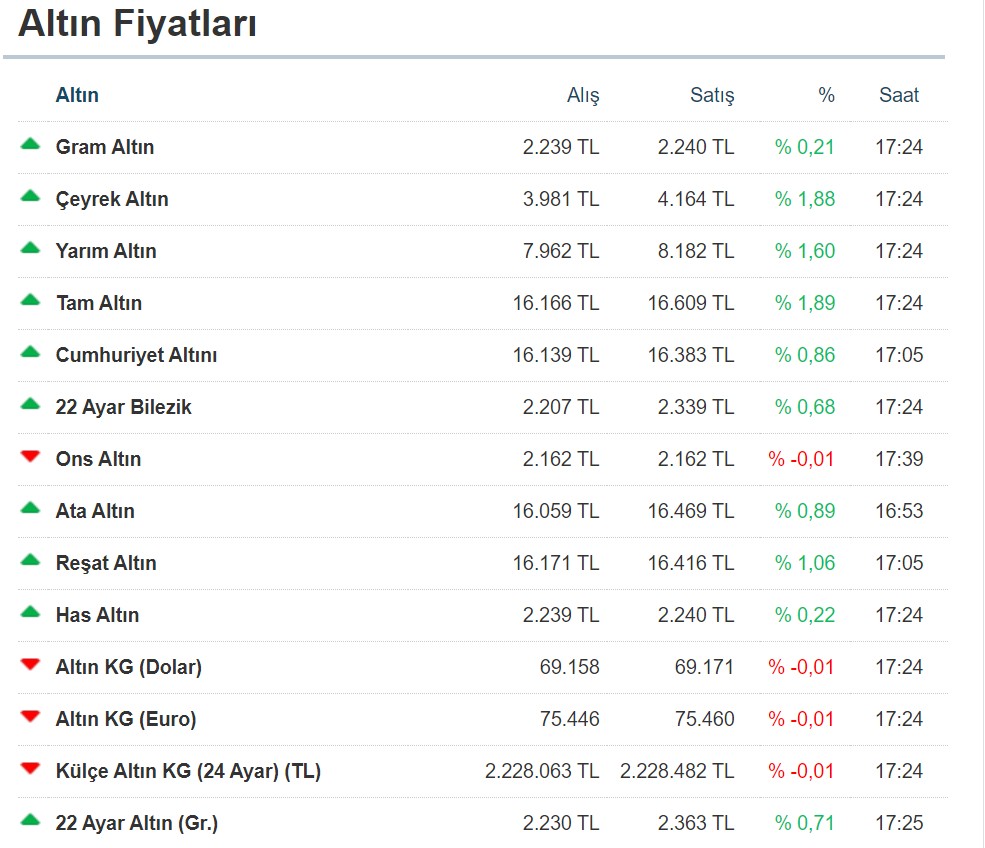Toggle the arrow for 22 Ayar Bilezik
The height and width of the screenshot is (848, 985).
coord(30,406)
